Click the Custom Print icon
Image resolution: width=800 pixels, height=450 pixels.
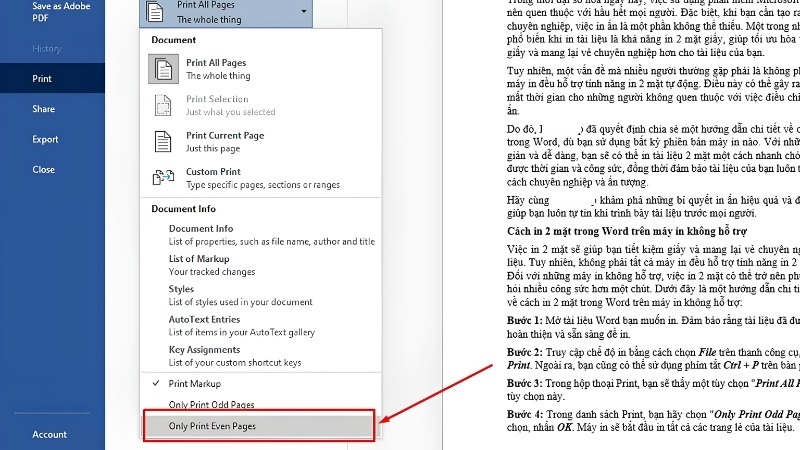click(163, 178)
